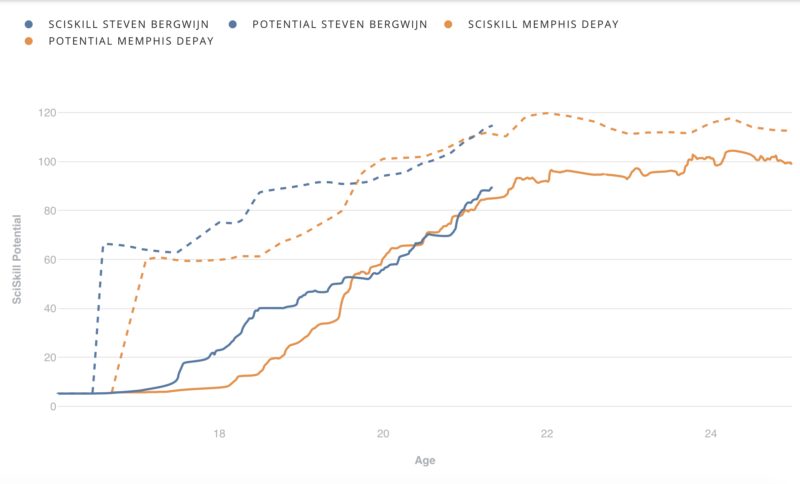Click the blue dot beside SciSkill Steven Bergwijn

click(x=29, y=24)
